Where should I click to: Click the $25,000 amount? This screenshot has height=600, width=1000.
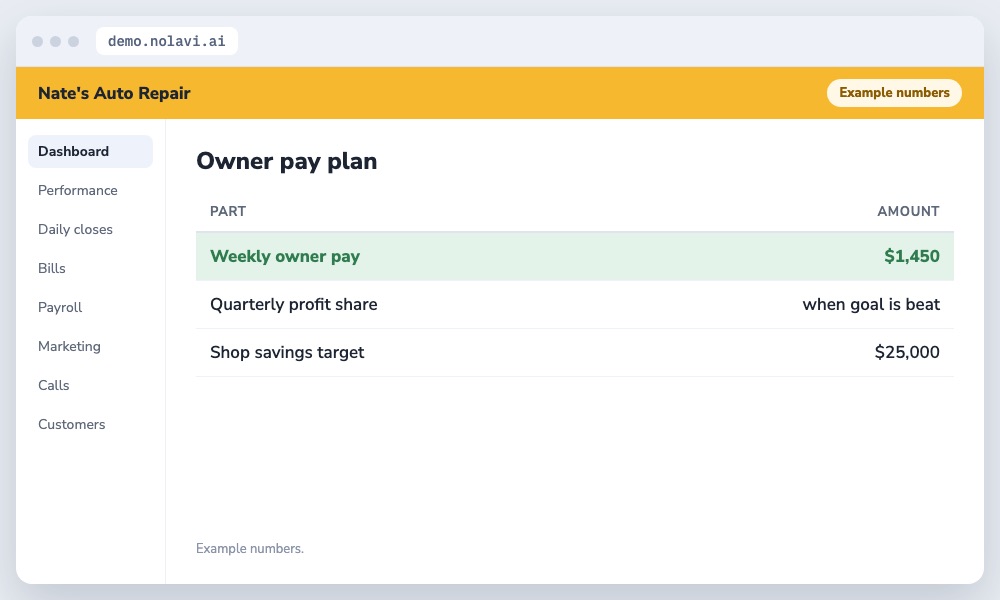point(907,352)
